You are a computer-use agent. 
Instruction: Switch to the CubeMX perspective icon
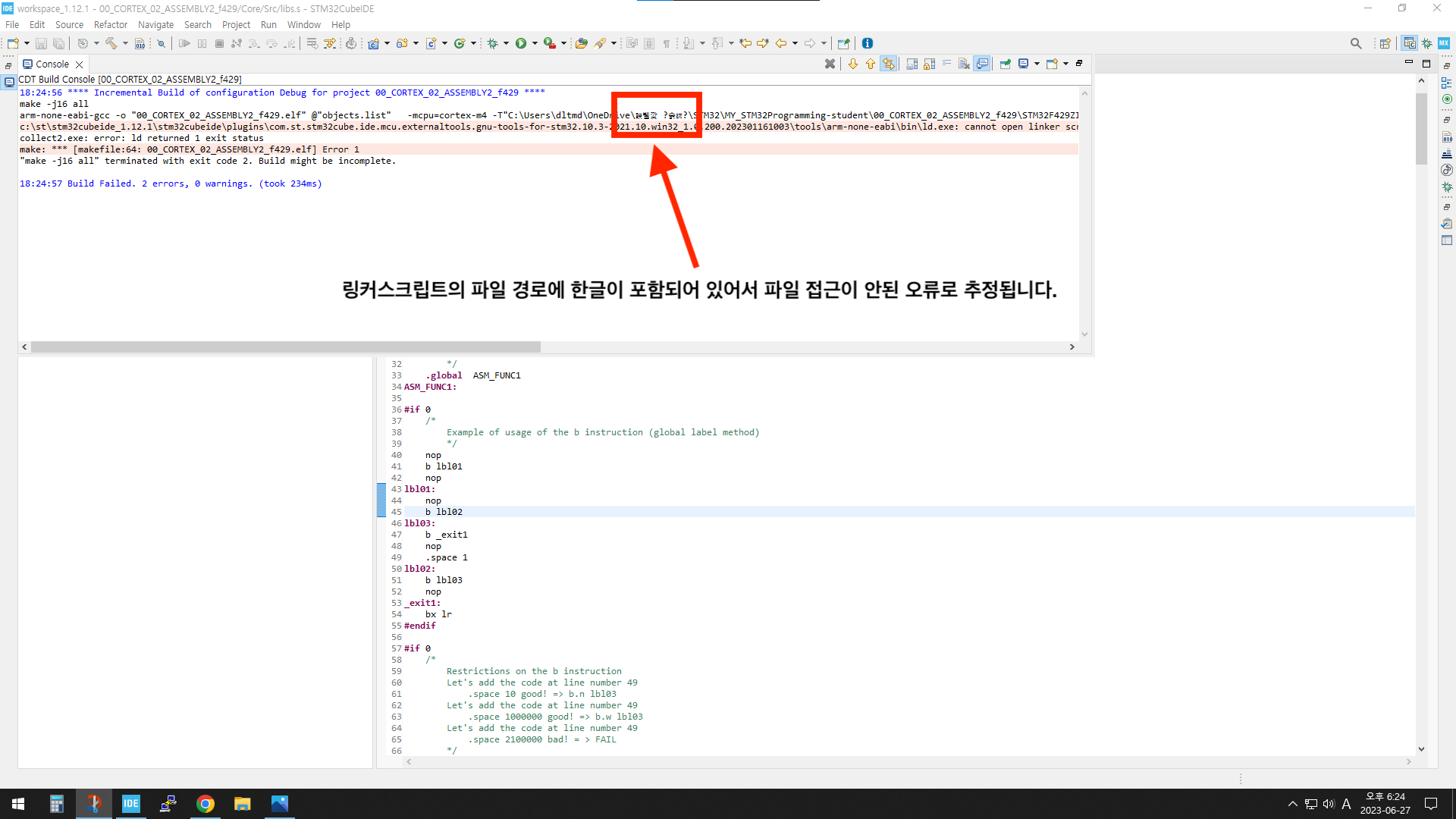pyautogui.click(x=1444, y=43)
